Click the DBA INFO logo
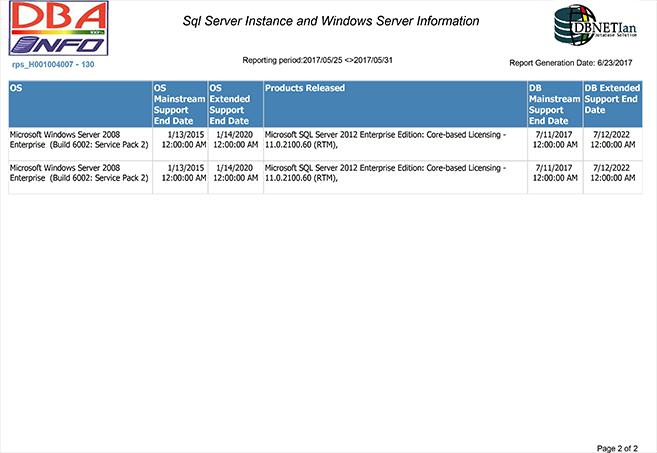 (59, 28)
